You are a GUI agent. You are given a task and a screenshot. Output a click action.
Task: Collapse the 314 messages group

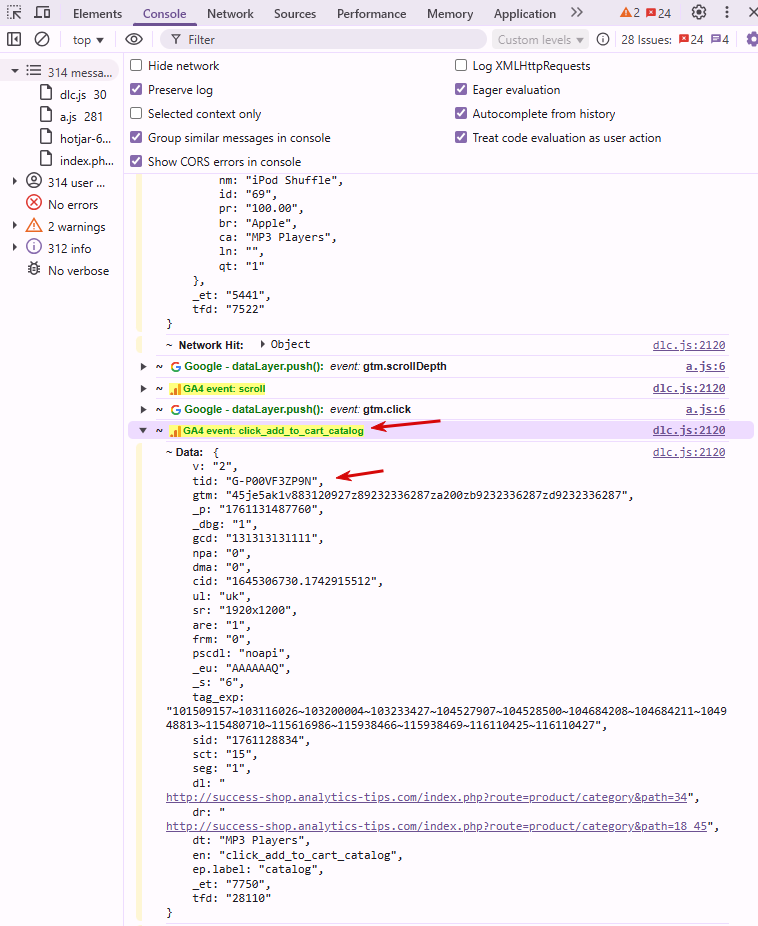pyautogui.click(x=15, y=71)
